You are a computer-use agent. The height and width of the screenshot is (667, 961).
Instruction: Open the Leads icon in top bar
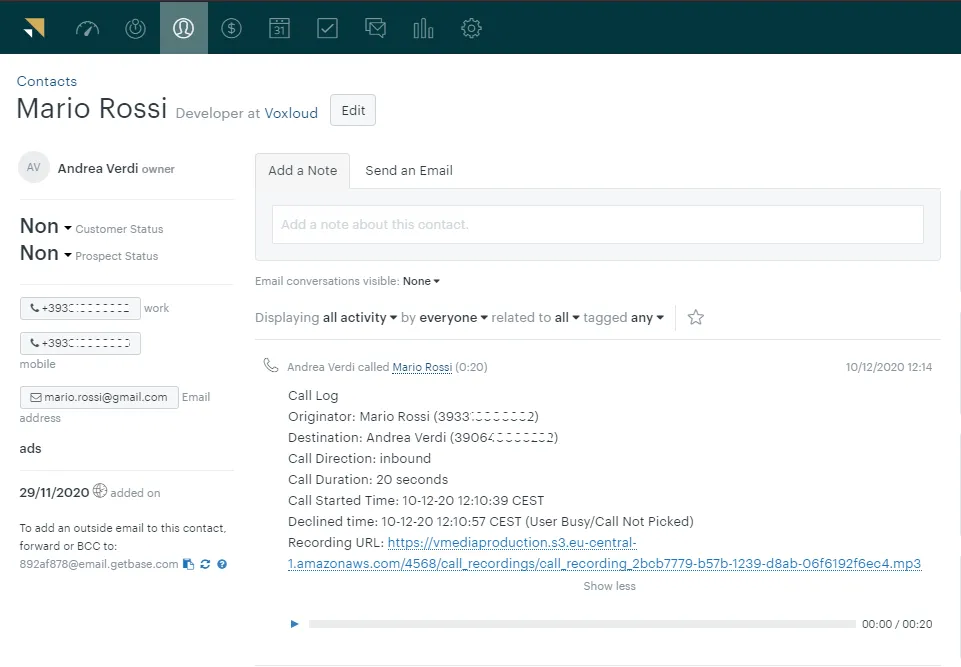[135, 28]
